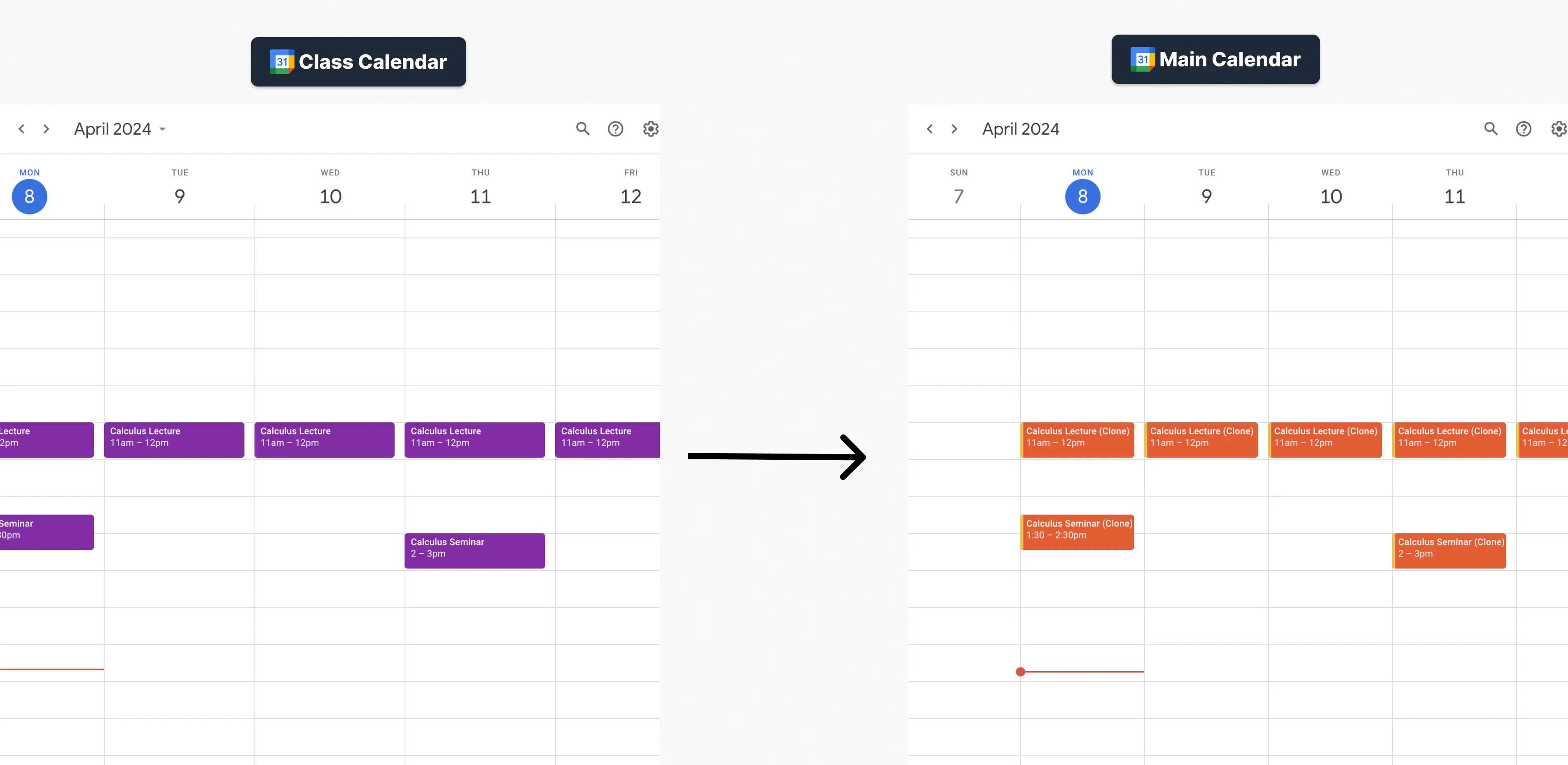
Task: Click the back chevron in Class Calendar
Action: 22,129
